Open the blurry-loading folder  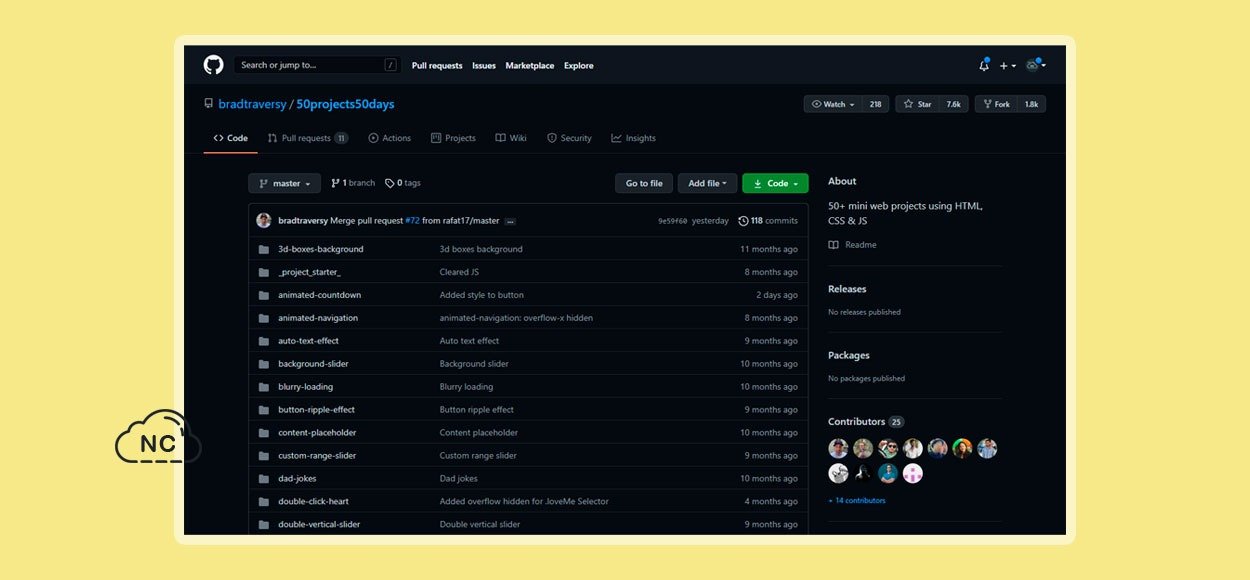point(306,387)
